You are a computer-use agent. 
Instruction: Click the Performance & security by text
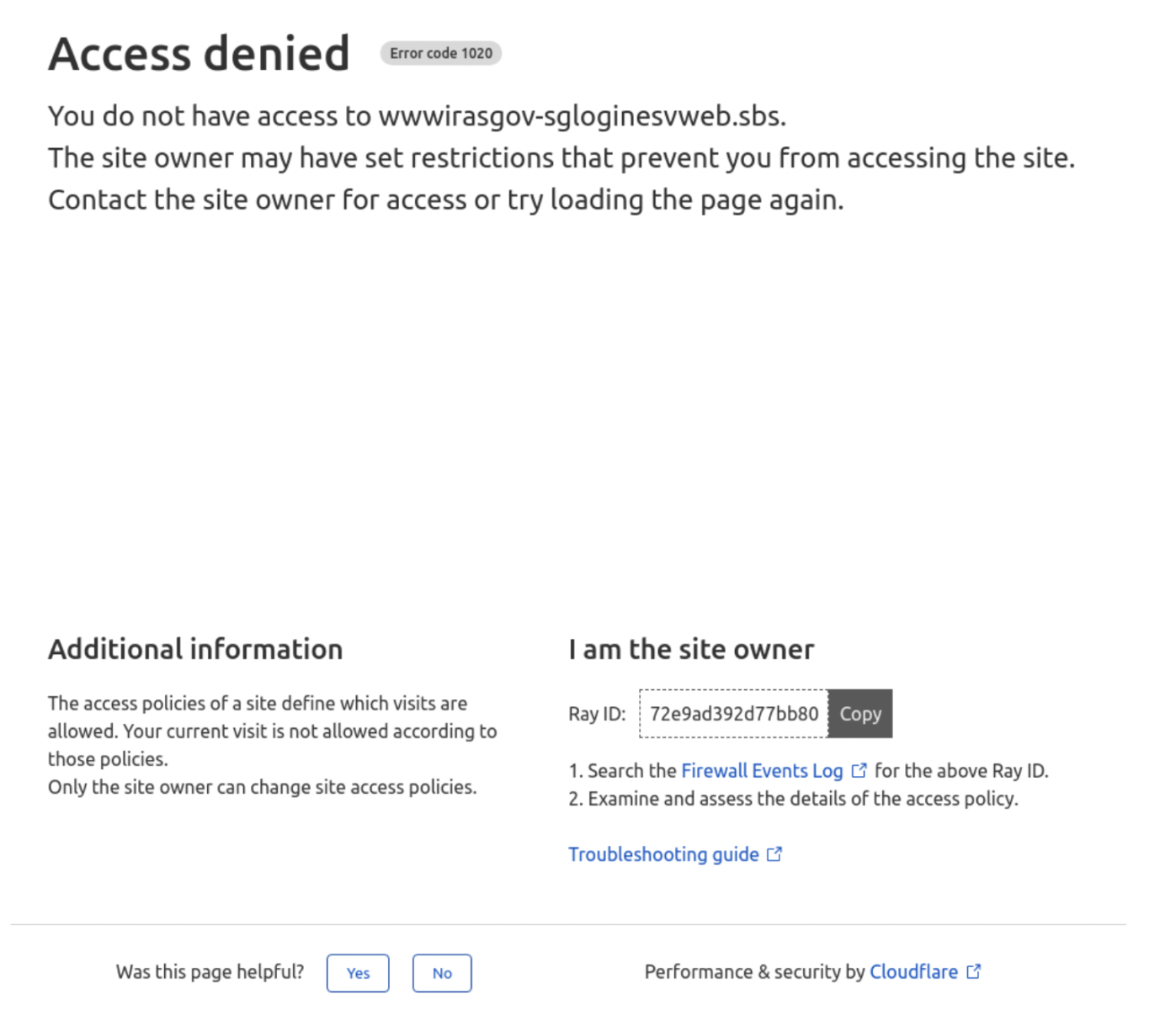[754, 971]
